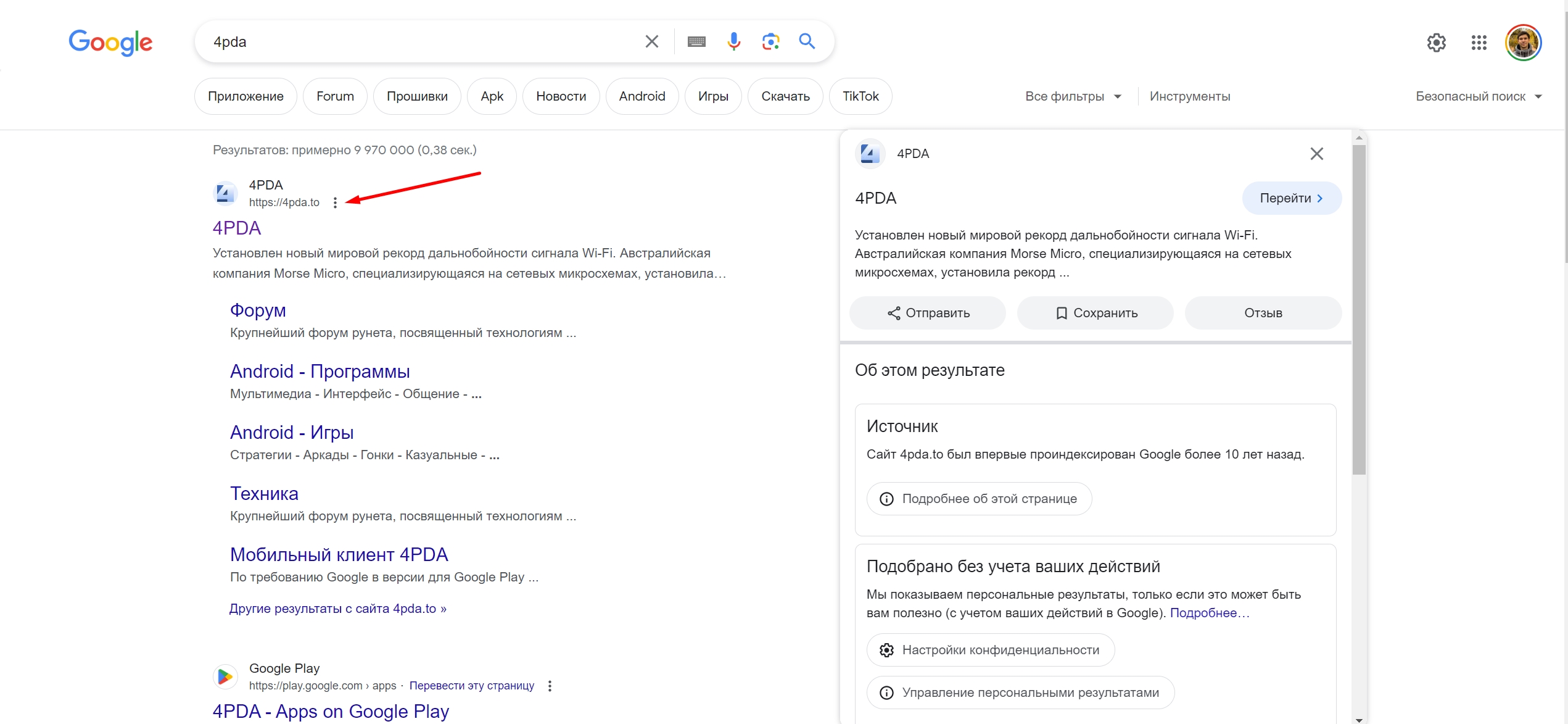This screenshot has height=724, width=1568.
Task: Open the Google apps grid icon
Action: (x=1479, y=43)
